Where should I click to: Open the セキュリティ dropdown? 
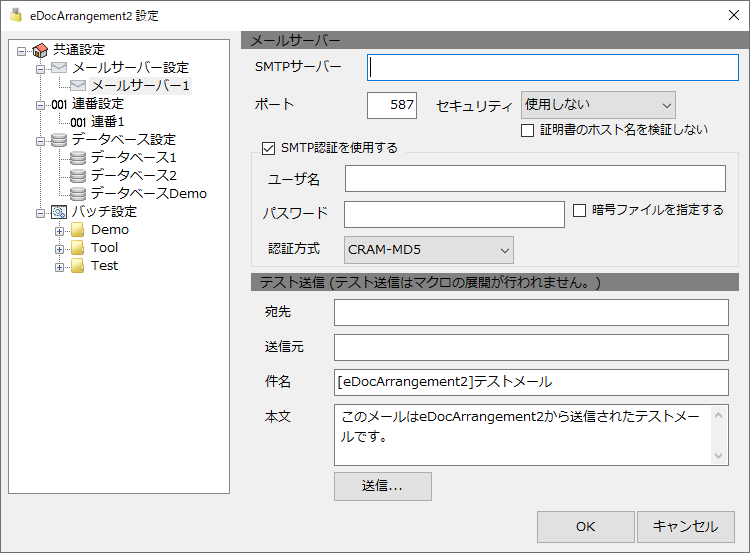598,105
